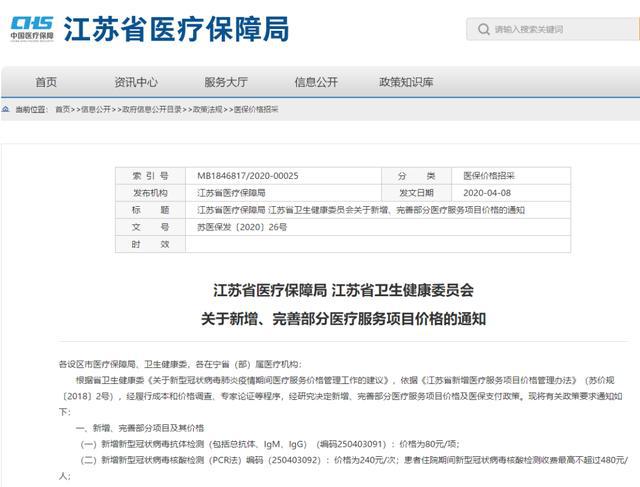Click the heading line 关于新增、完善部分医疗服务项目价格的通知

pos(343,319)
